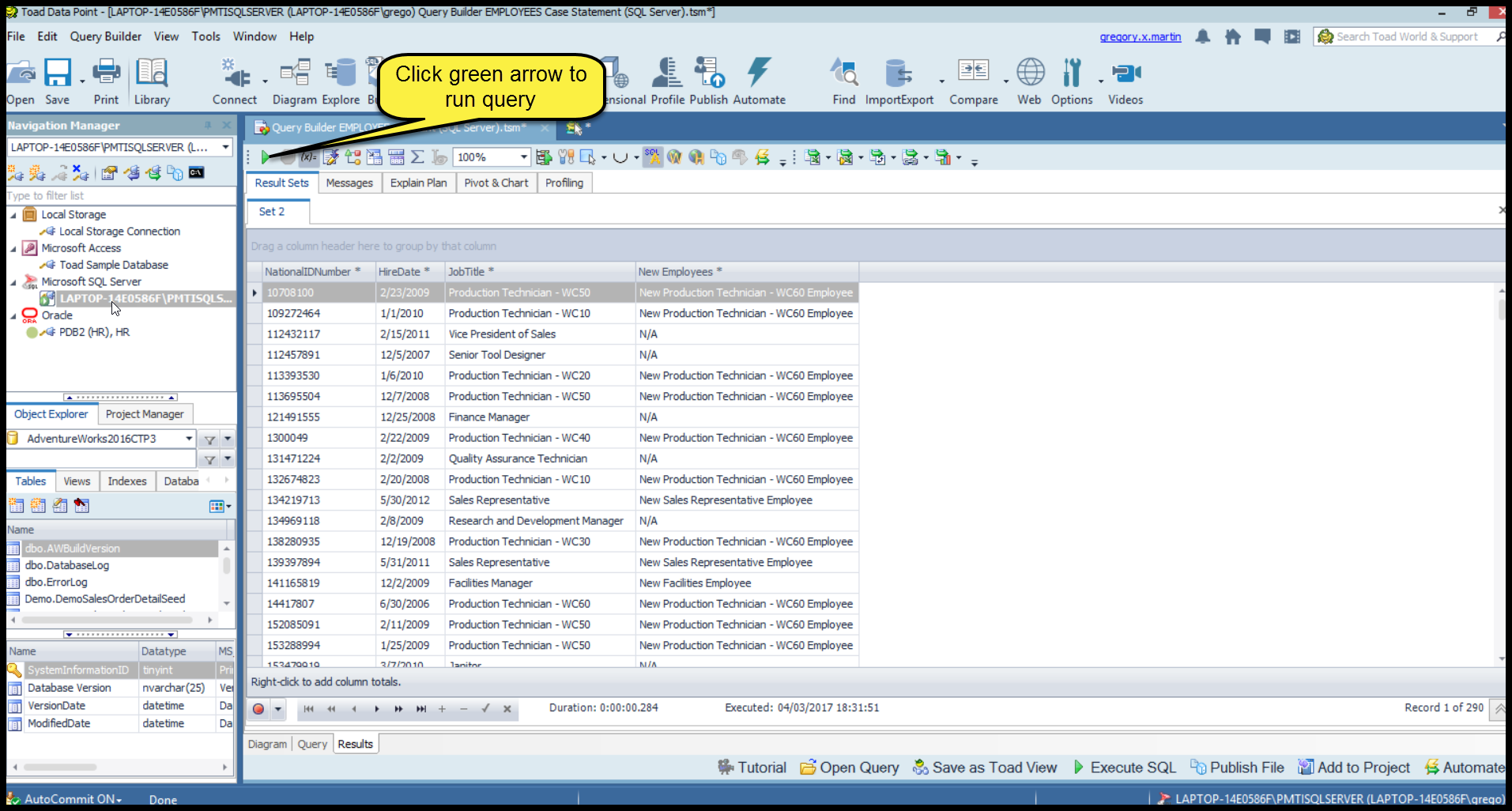Open the Videos tool
The width and height of the screenshot is (1512, 811).
pos(1126,81)
